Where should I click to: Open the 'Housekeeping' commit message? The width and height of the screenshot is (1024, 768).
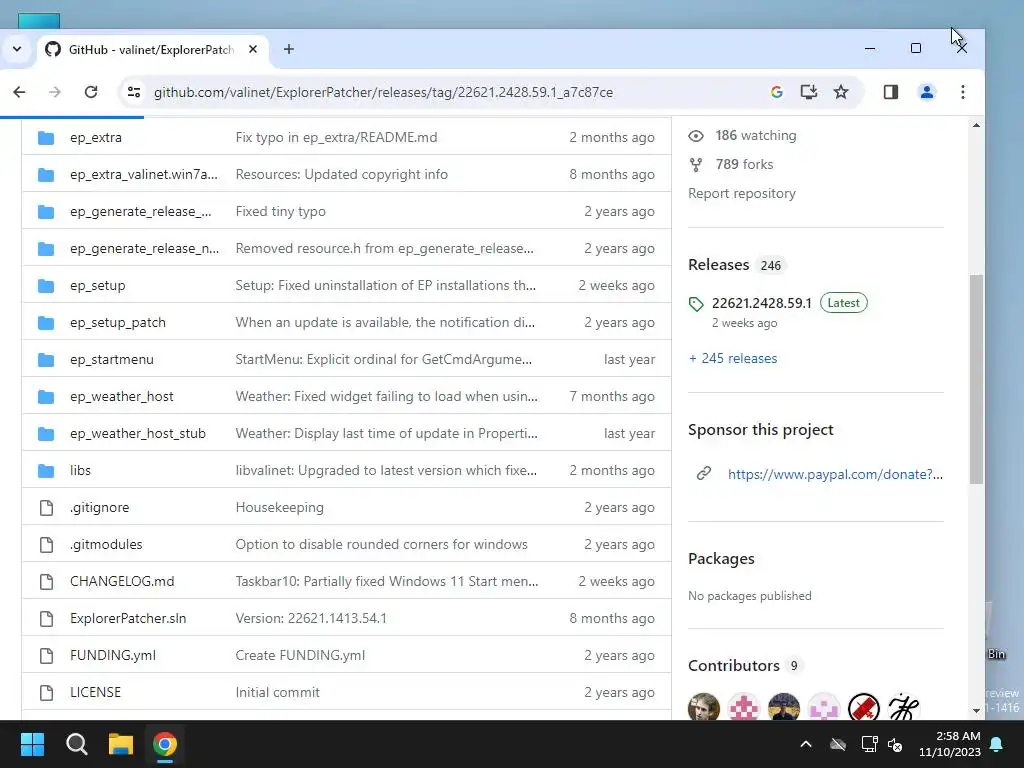point(280,507)
